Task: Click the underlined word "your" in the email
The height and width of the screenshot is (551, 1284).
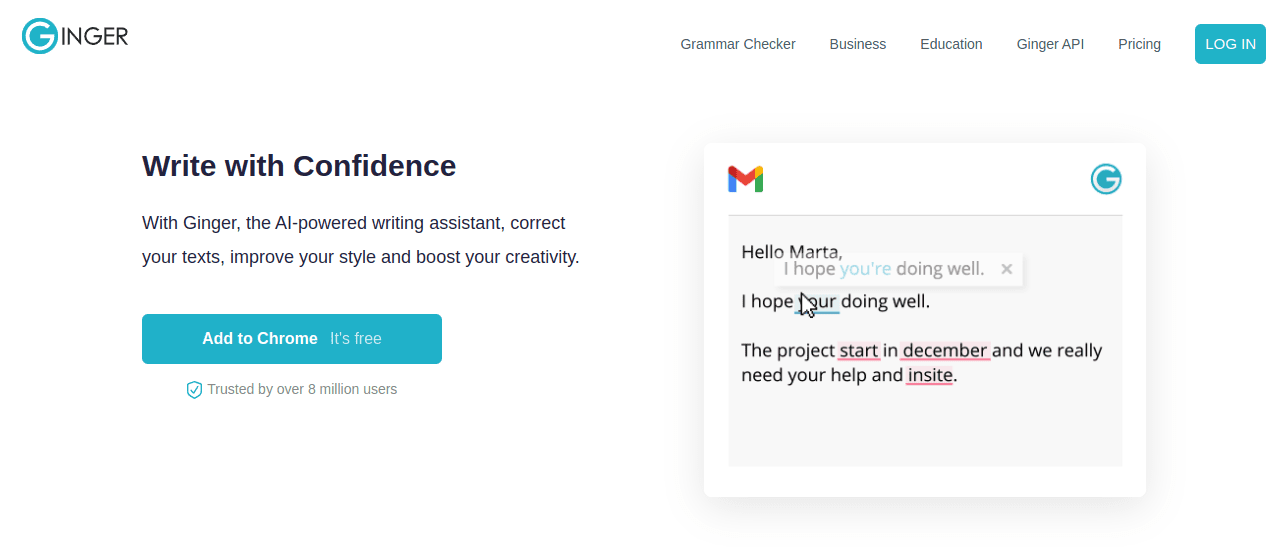Action: click(818, 301)
